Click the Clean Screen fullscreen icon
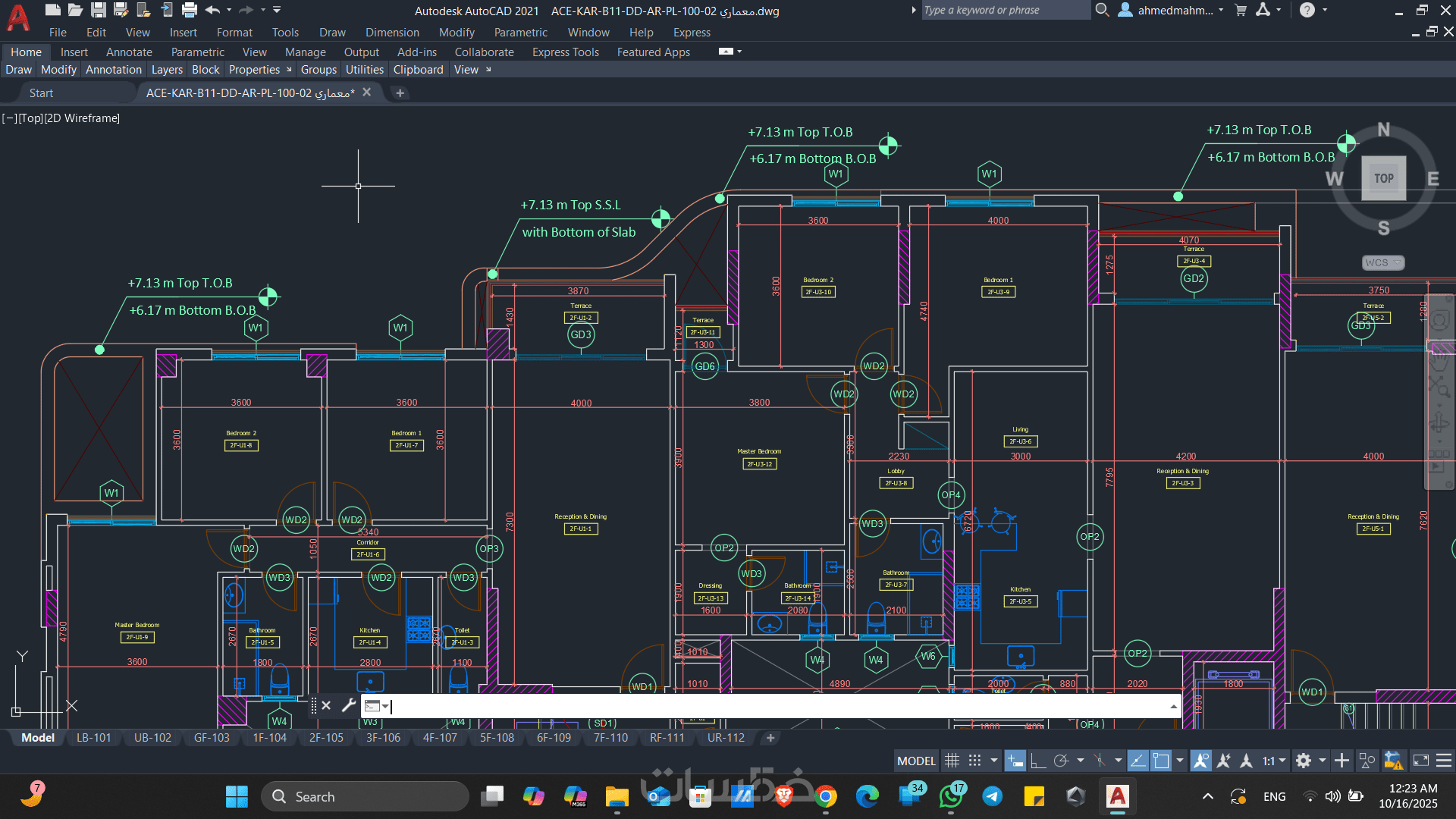 pos(1421,761)
